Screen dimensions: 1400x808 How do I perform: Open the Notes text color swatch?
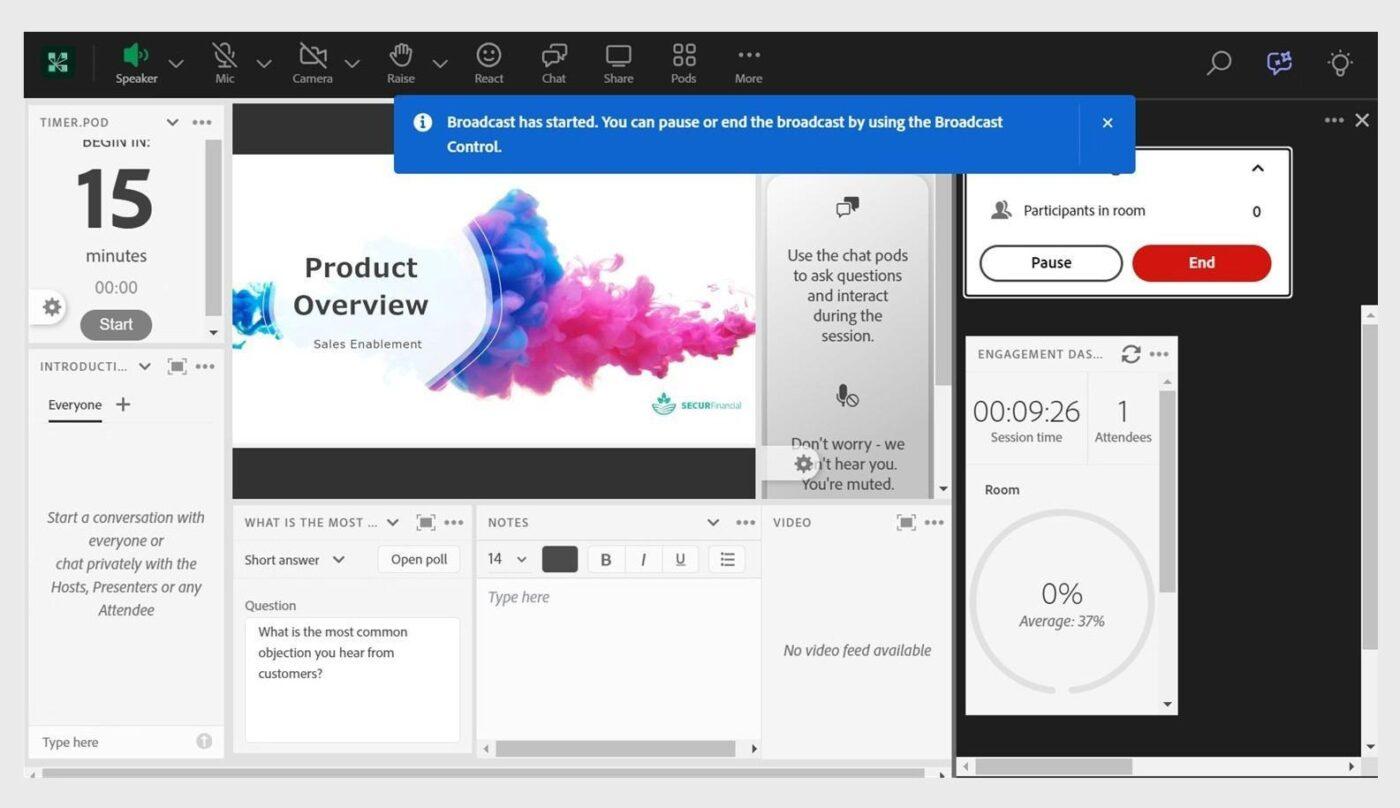click(x=559, y=559)
